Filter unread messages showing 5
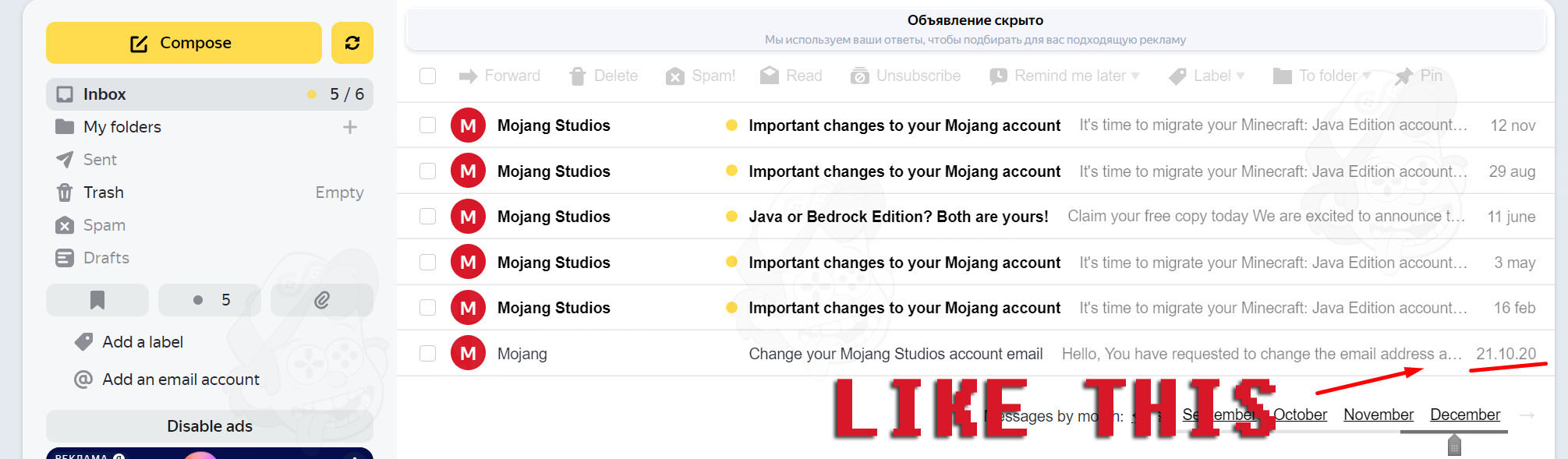Screen dimensions: 1568x459 pos(210,300)
